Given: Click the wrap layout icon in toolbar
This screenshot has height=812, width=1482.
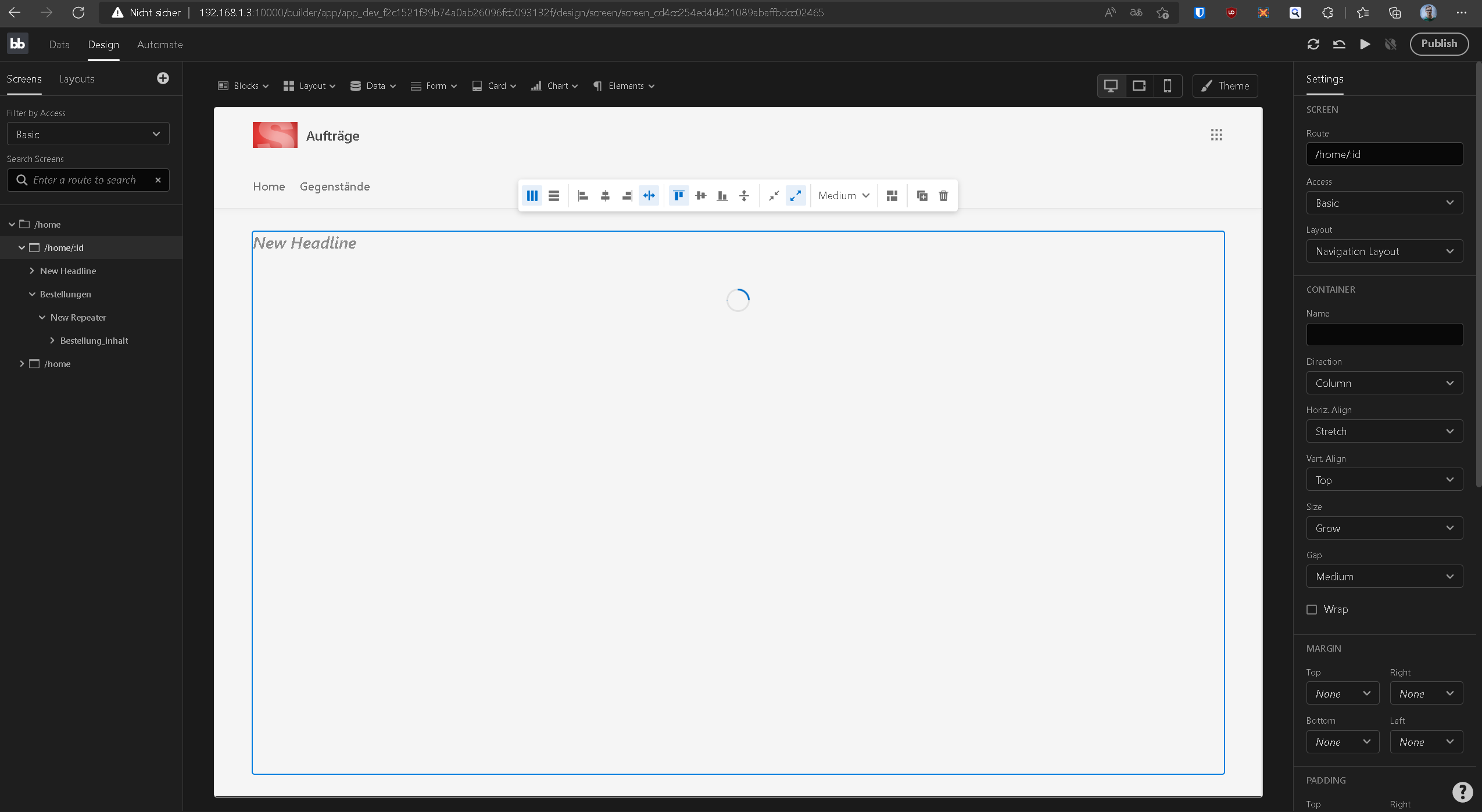Looking at the screenshot, I should 892,196.
